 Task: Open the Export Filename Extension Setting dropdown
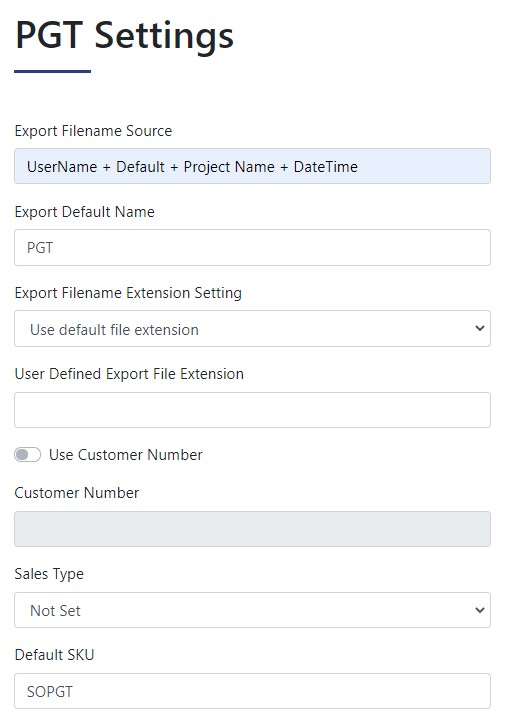tap(252, 329)
